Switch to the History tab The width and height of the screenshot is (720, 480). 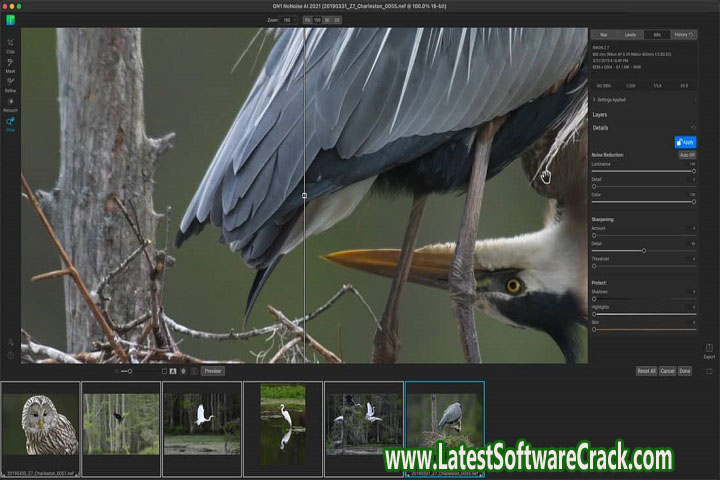click(683, 35)
